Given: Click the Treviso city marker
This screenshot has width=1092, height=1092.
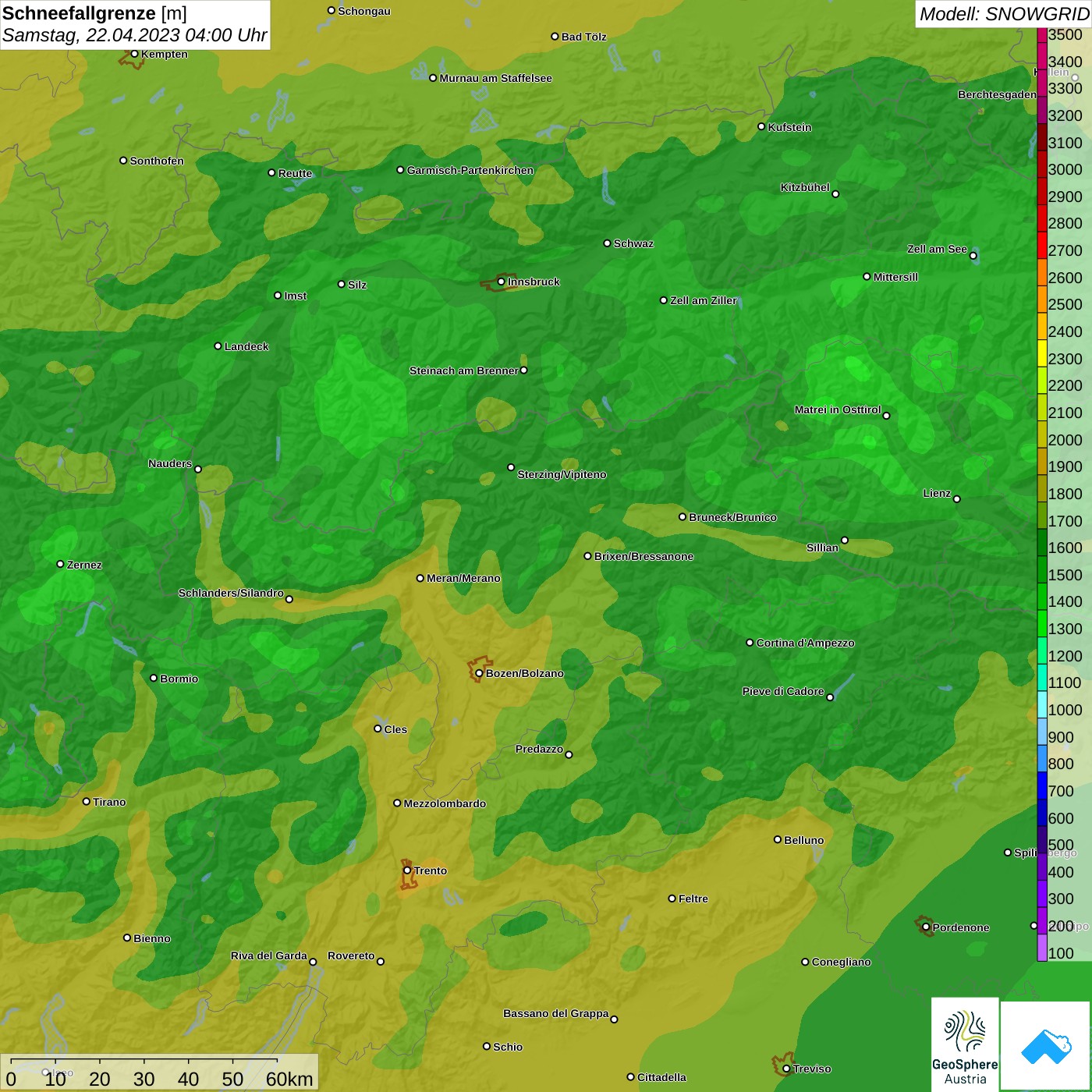Looking at the screenshot, I should (786, 1069).
